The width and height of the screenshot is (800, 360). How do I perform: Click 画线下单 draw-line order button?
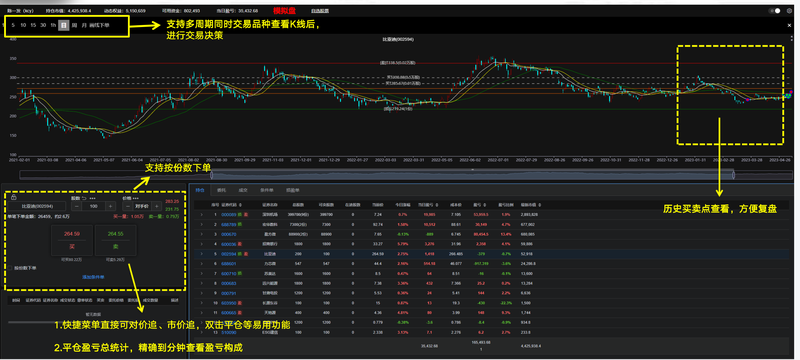(99, 24)
